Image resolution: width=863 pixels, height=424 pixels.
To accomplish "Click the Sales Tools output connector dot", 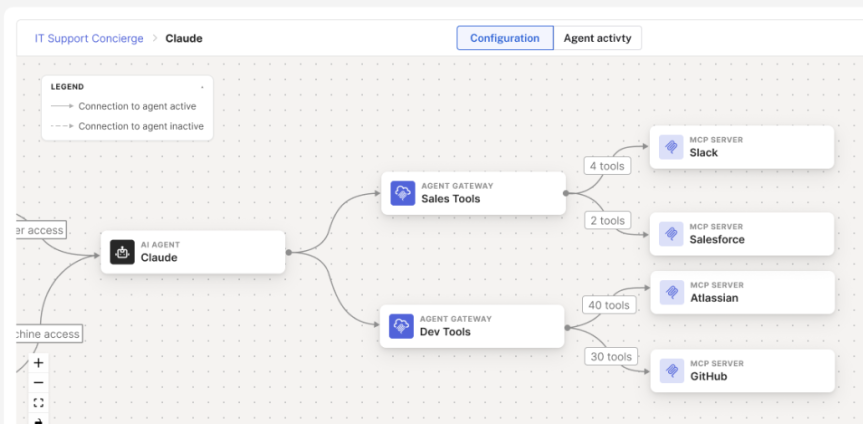I will (565, 193).
